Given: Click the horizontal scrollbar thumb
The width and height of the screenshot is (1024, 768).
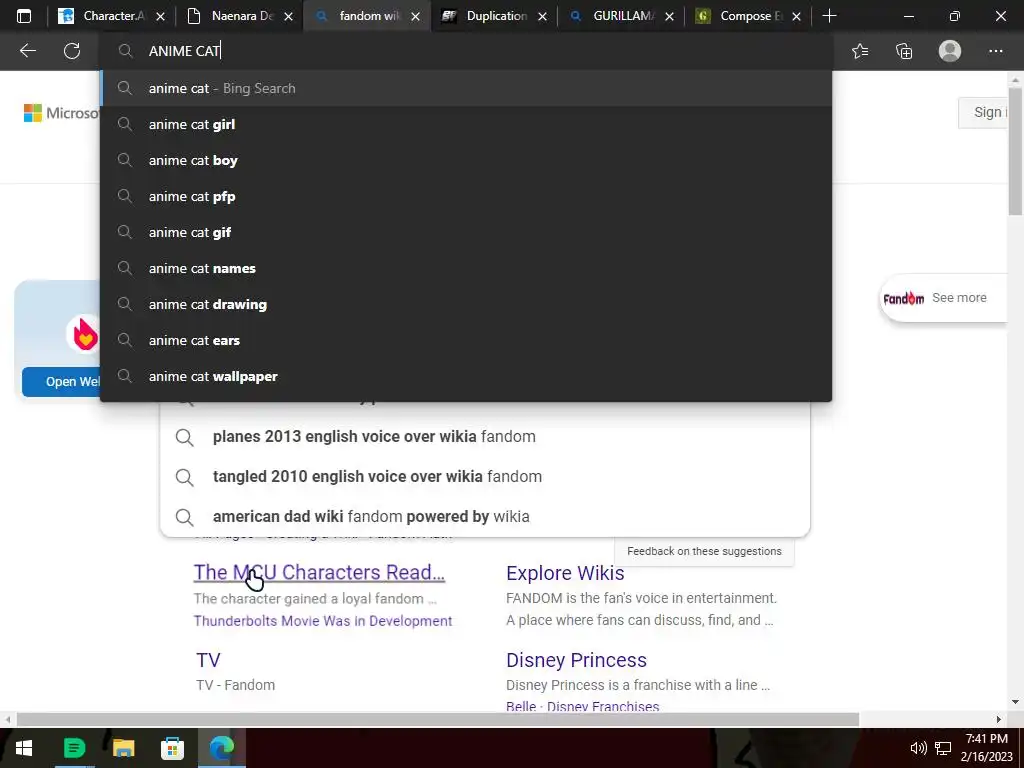Looking at the screenshot, I should point(438,719).
